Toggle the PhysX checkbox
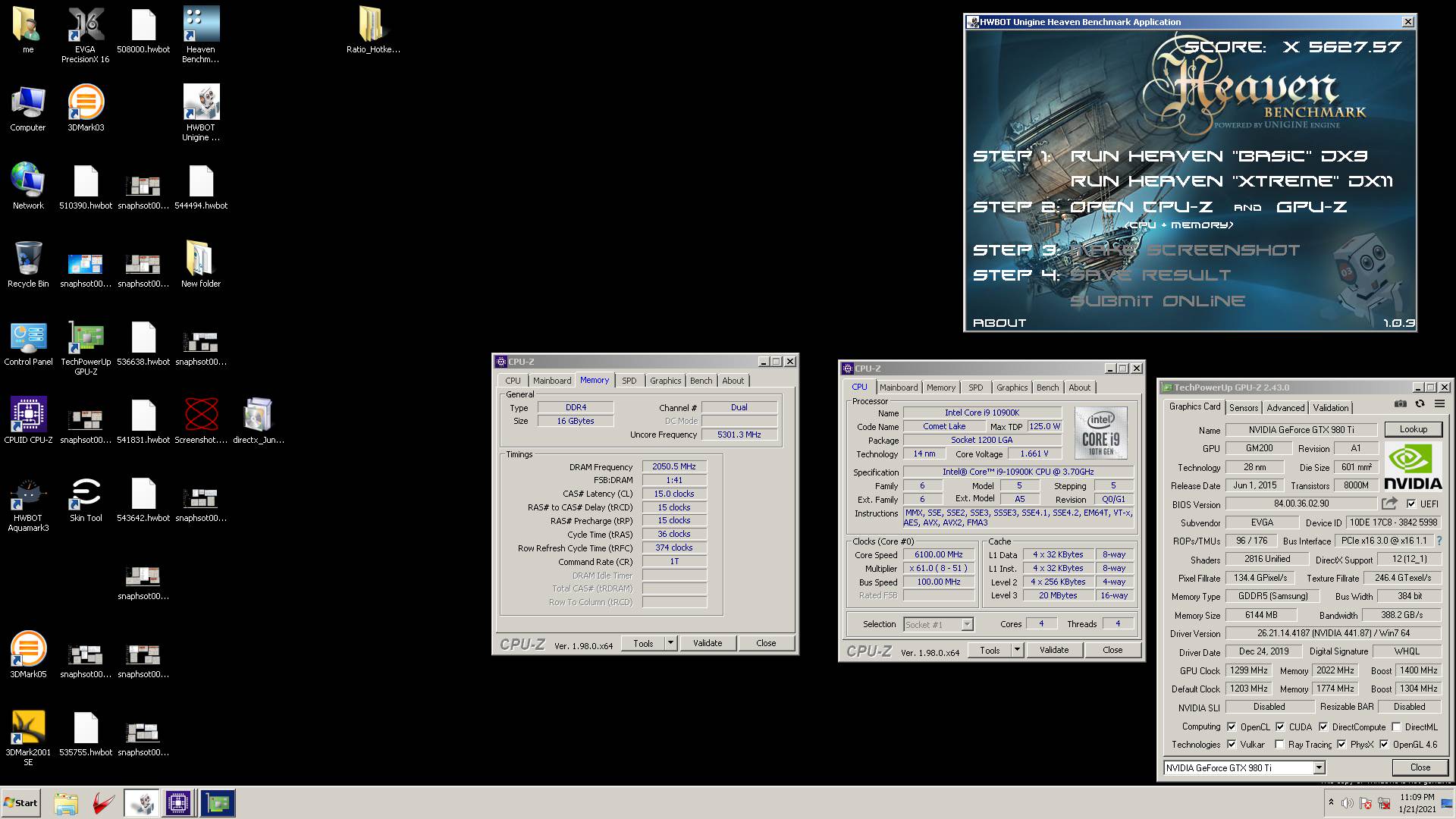Viewport: 1456px width, 819px height. (1341, 745)
